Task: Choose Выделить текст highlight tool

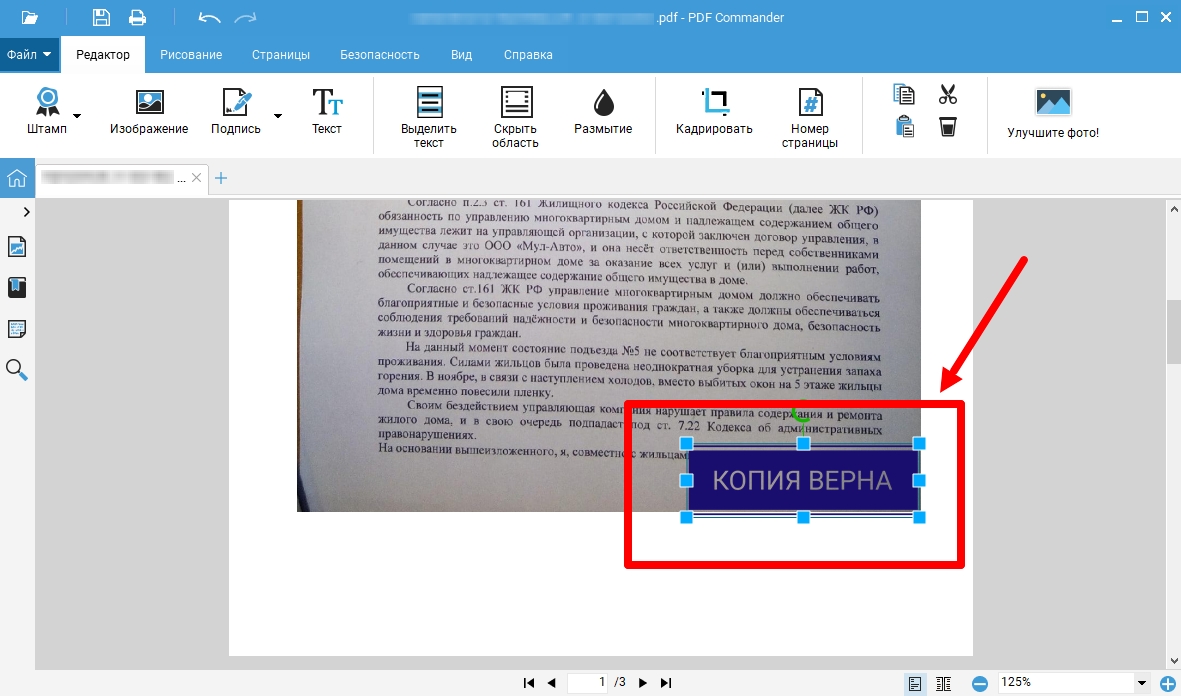Action: [x=428, y=115]
